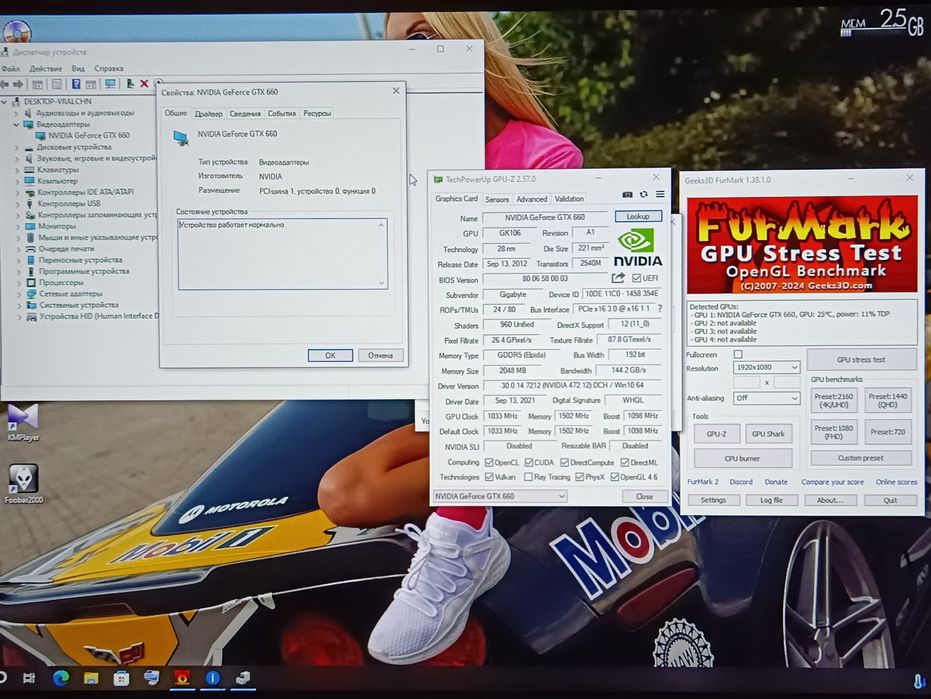Launch the CPU burner tool
931x699 pixels.
point(742,458)
